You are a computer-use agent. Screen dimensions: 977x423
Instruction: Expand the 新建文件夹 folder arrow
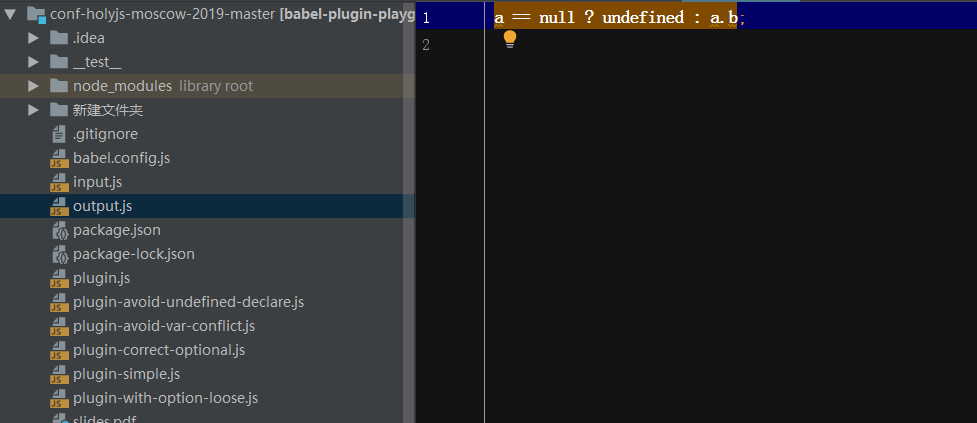point(33,110)
